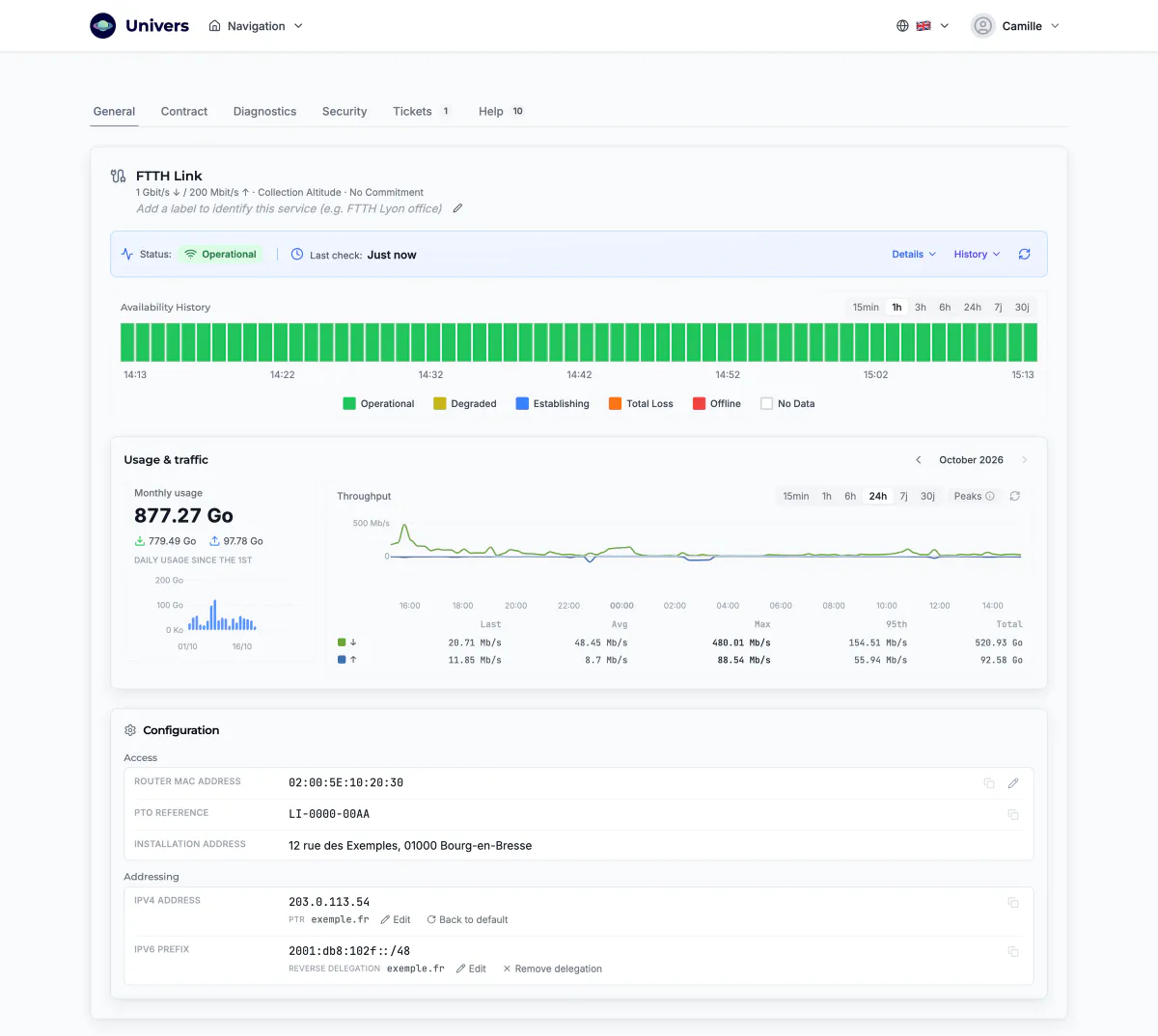Screen dimensions: 1158x1036
Task: Click the Configuration gear icon
Action: (130, 730)
